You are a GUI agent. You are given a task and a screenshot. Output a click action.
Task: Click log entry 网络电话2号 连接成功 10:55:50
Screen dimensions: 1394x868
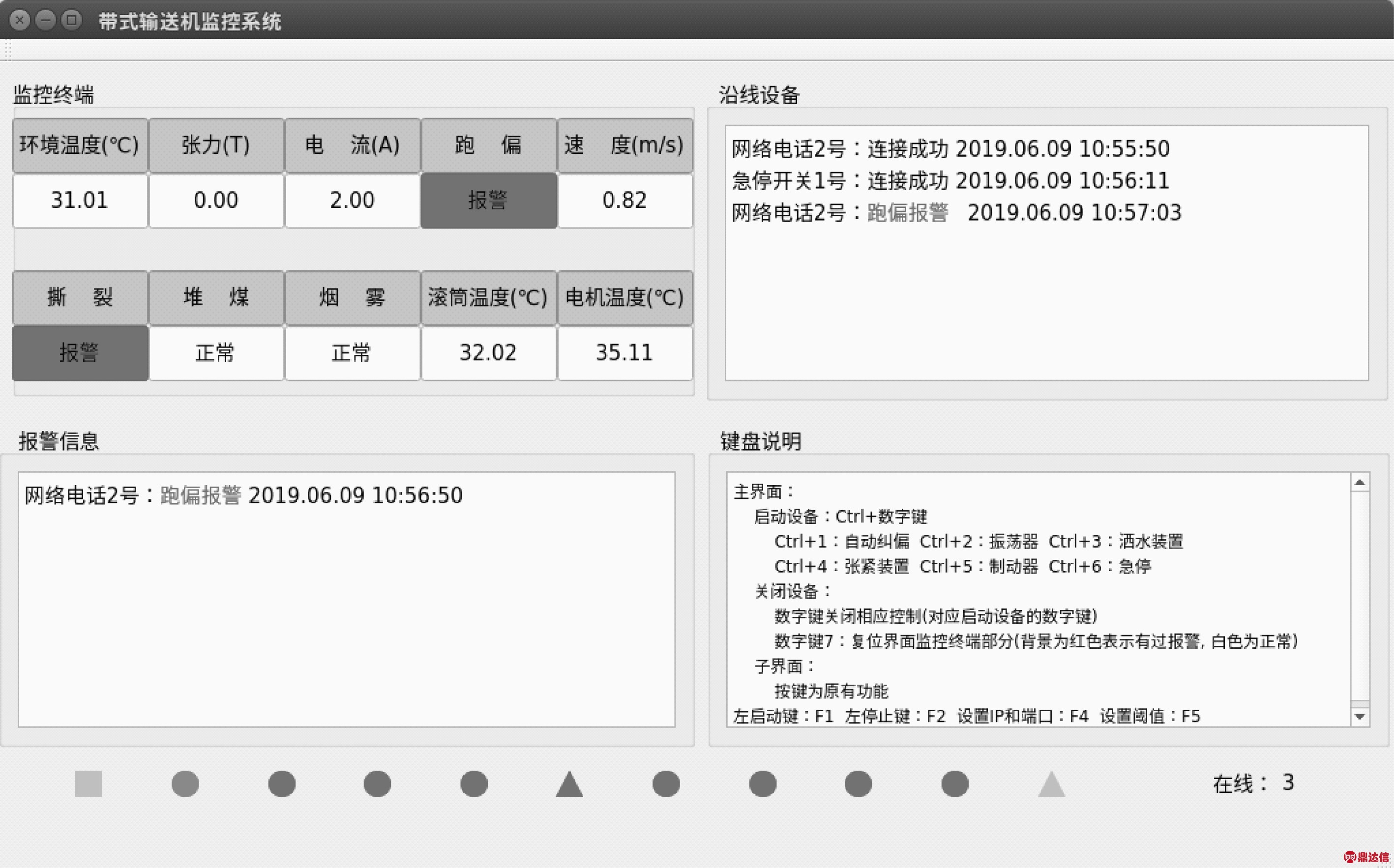pyautogui.click(x=950, y=149)
